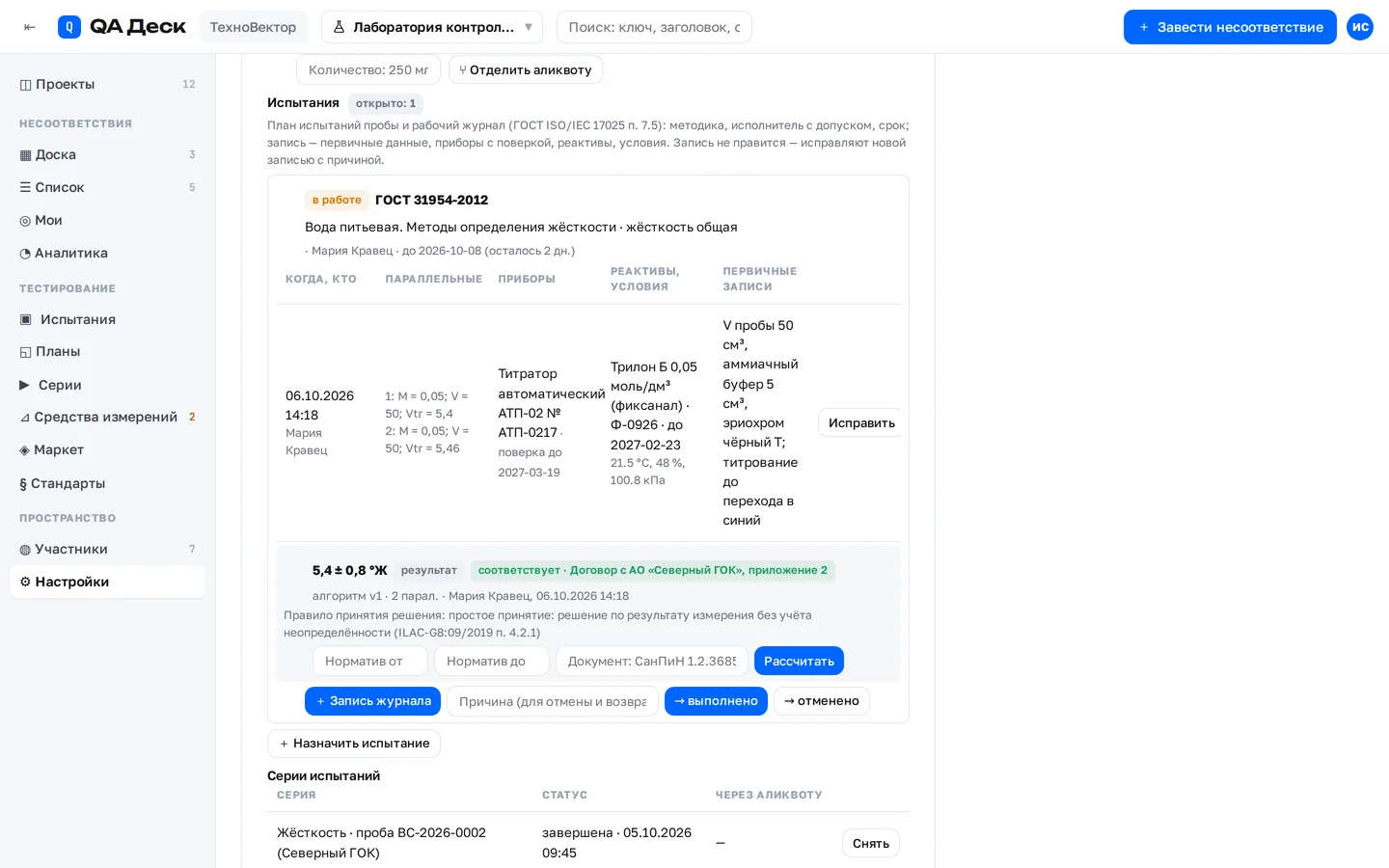Image resolution: width=1389 pixels, height=868 pixels.
Task: Click the соответствует conformity badge
Action: [653, 570]
